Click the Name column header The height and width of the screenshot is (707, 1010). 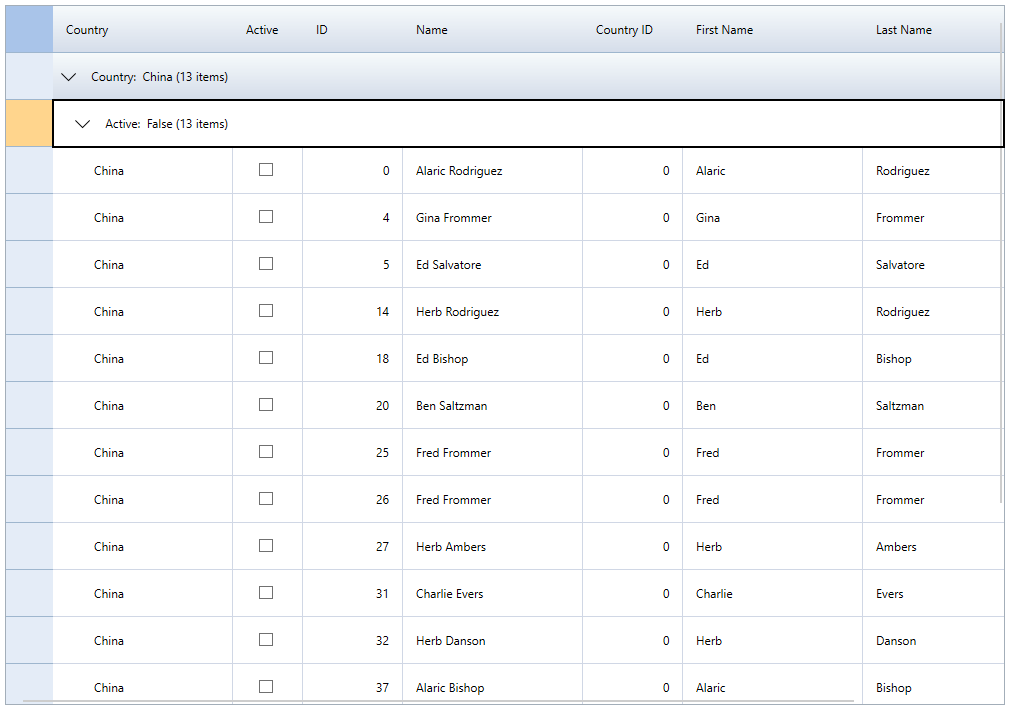coord(432,30)
